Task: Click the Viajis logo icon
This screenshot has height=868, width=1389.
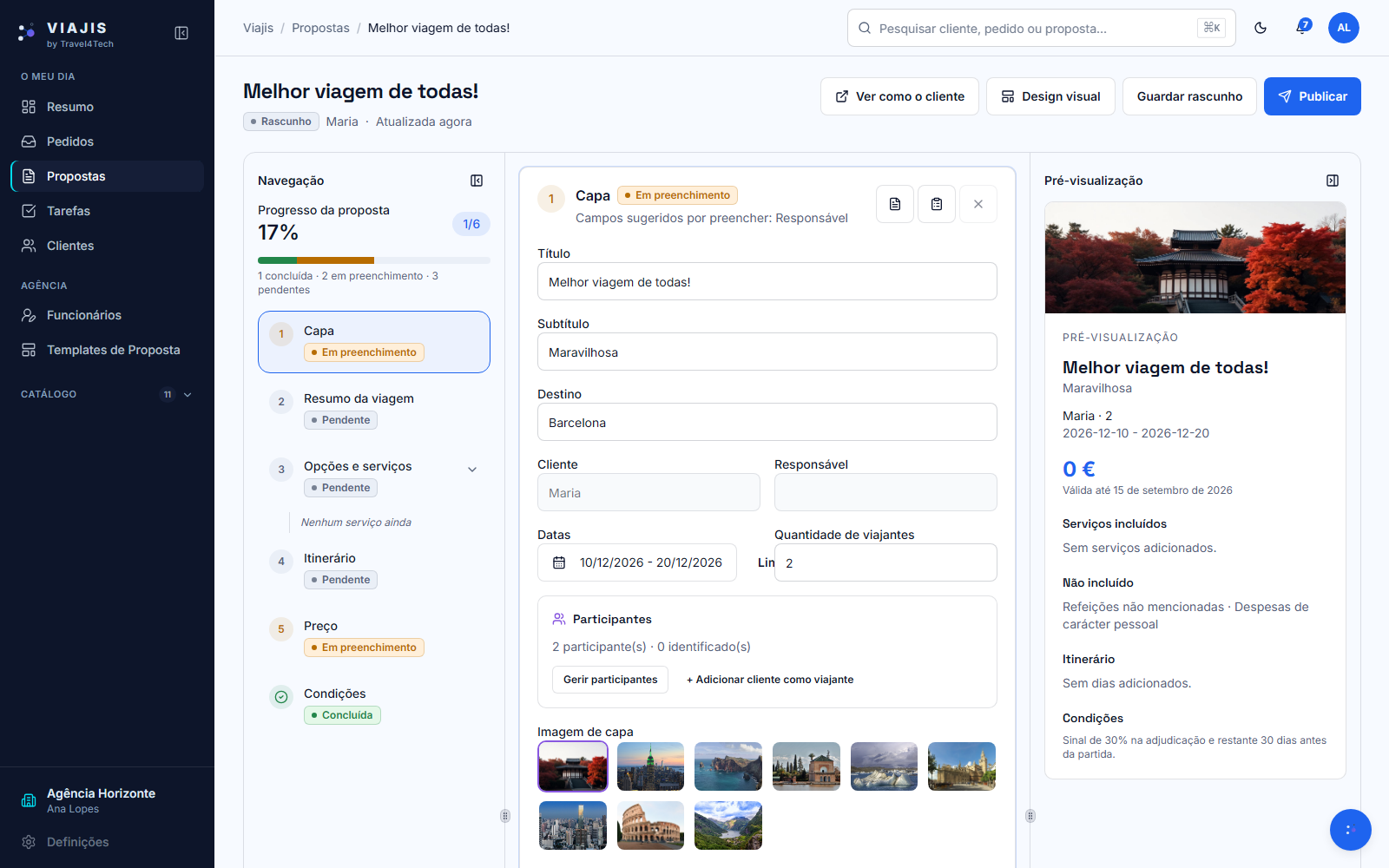Action: tap(27, 33)
